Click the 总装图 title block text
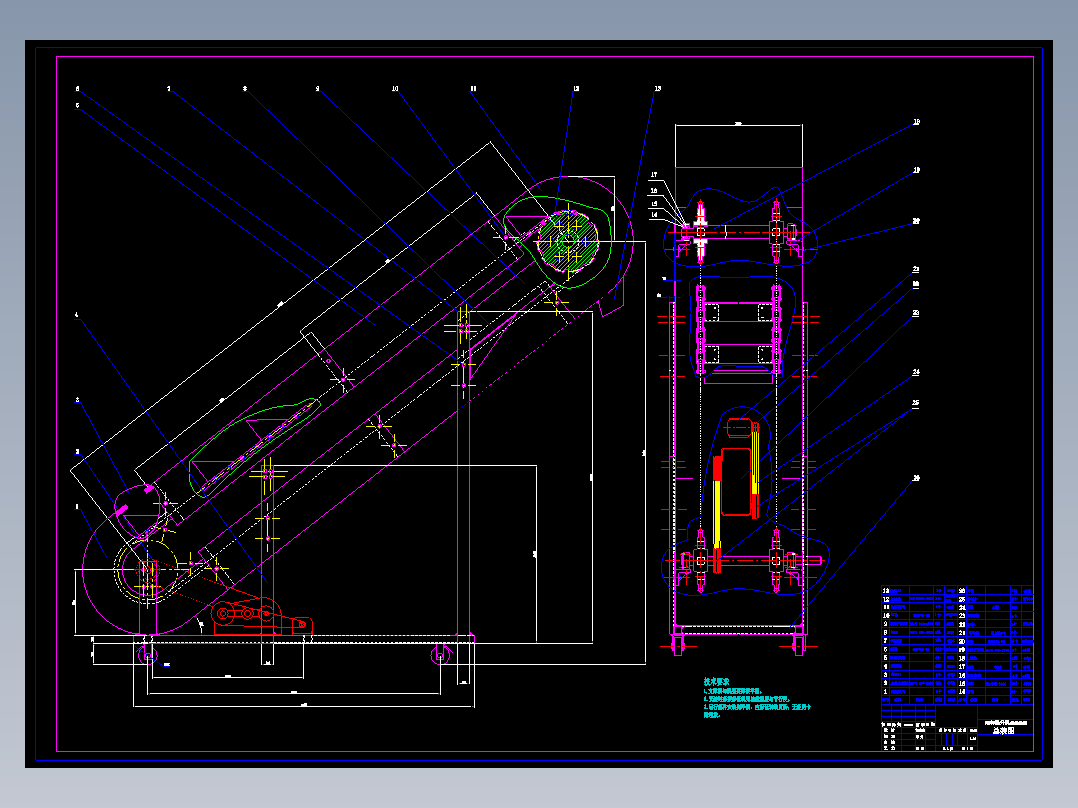 [1003, 731]
